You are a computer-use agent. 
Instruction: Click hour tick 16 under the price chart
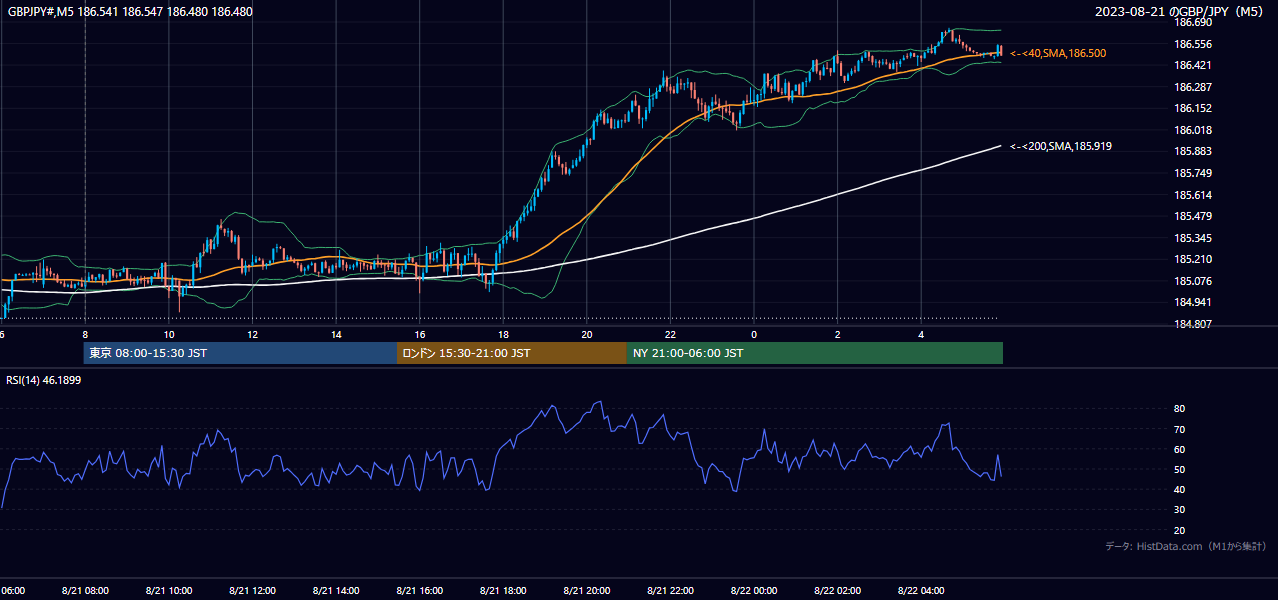coord(420,335)
